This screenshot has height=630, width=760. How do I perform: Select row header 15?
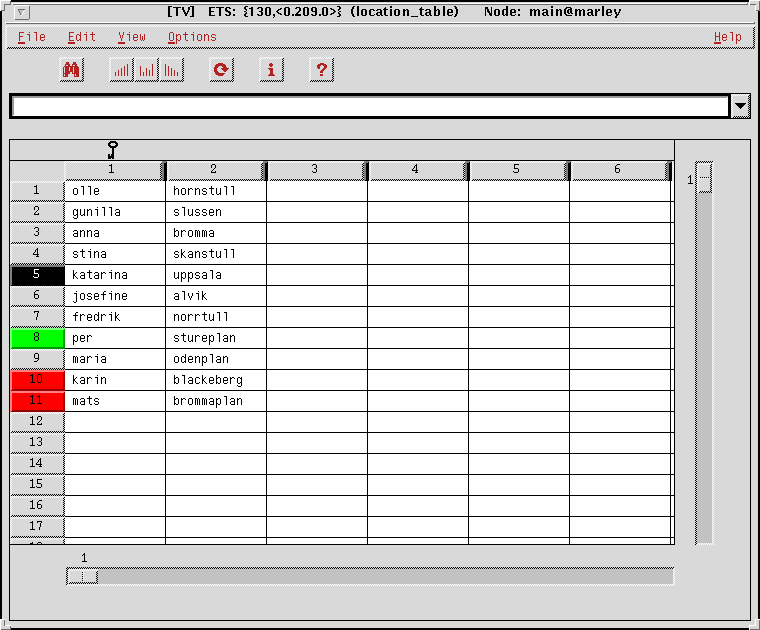(37, 485)
